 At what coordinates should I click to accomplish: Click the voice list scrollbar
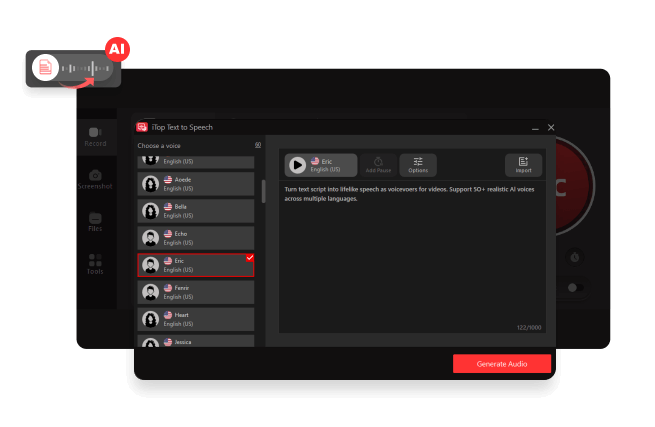click(x=264, y=191)
